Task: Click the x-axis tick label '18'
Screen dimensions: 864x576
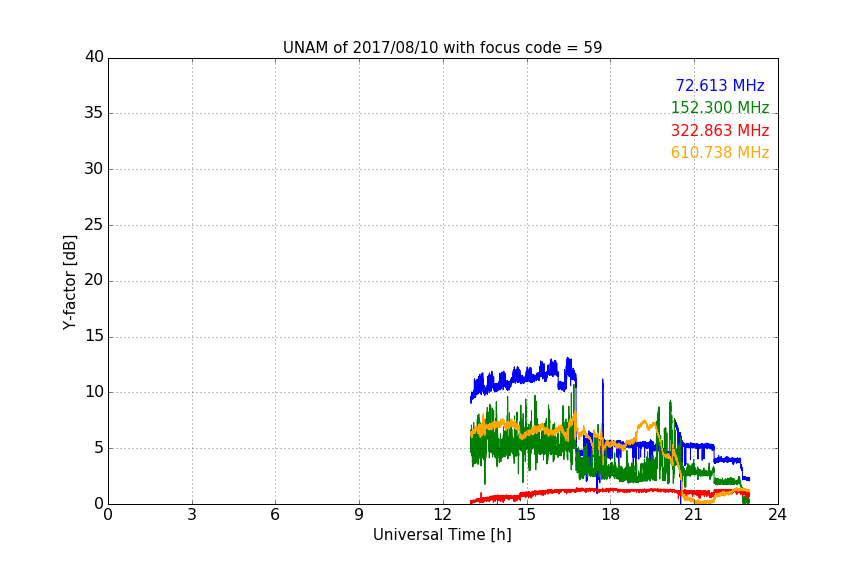Action: click(611, 515)
